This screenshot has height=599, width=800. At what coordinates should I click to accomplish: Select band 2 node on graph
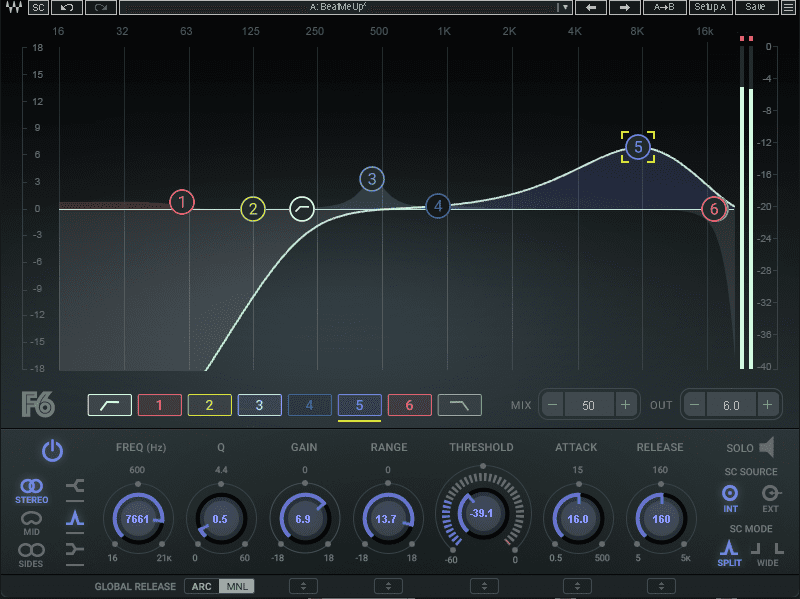[x=253, y=209]
